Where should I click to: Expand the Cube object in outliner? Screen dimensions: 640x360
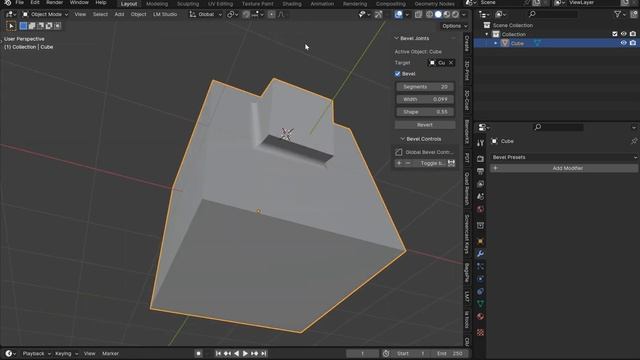click(496, 43)
